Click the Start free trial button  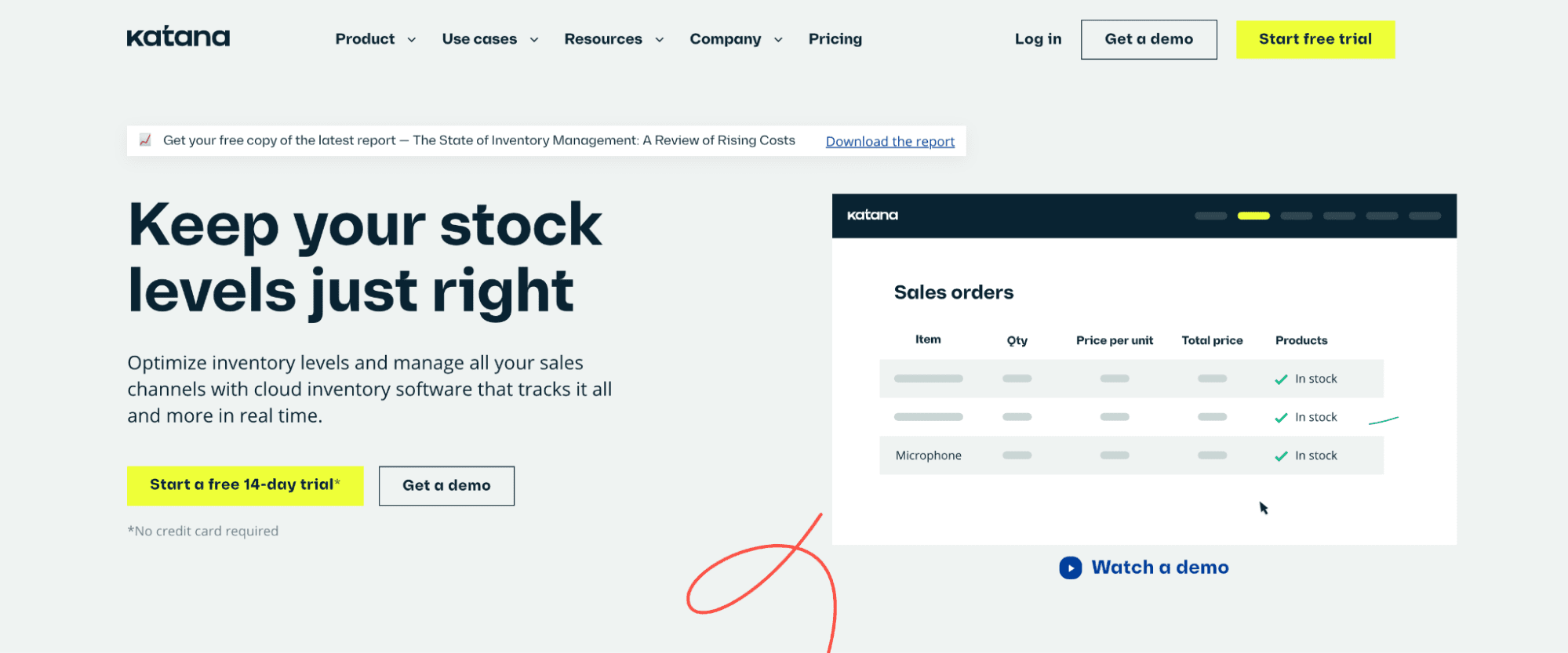(1315, 39)
